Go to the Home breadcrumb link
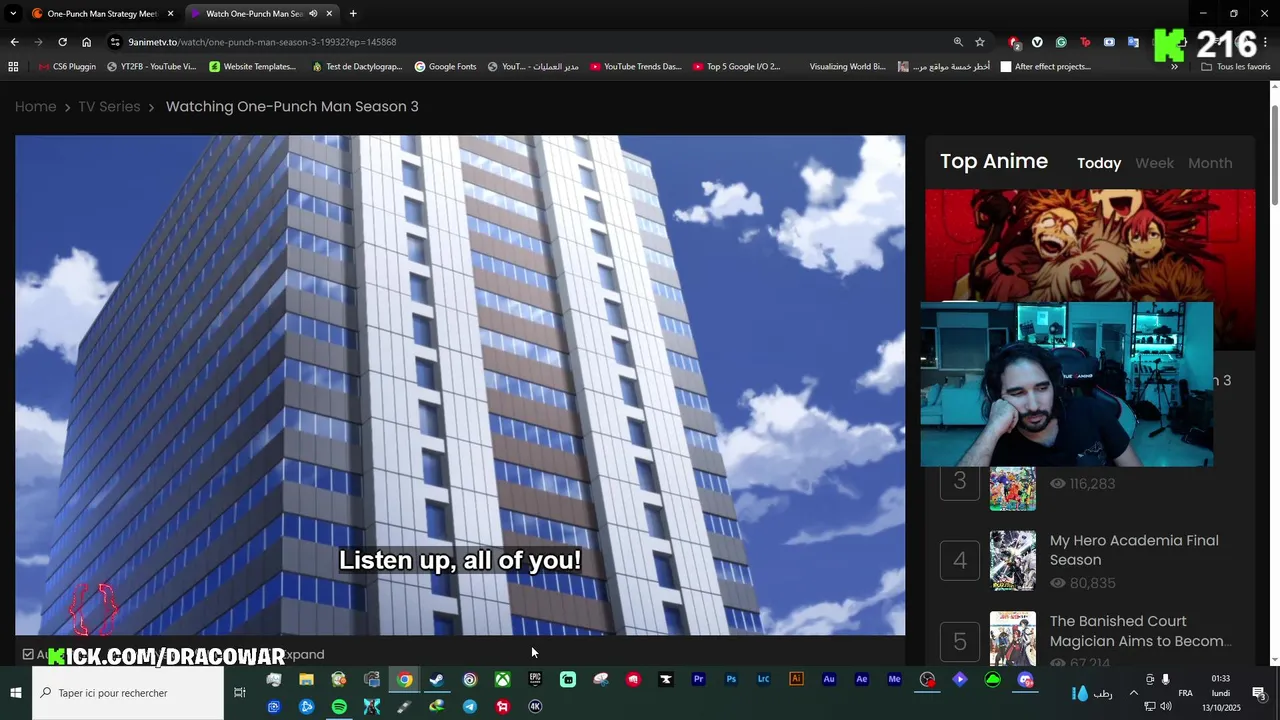Viewport: 1280px width, 720px height. [x=35, y=106]
